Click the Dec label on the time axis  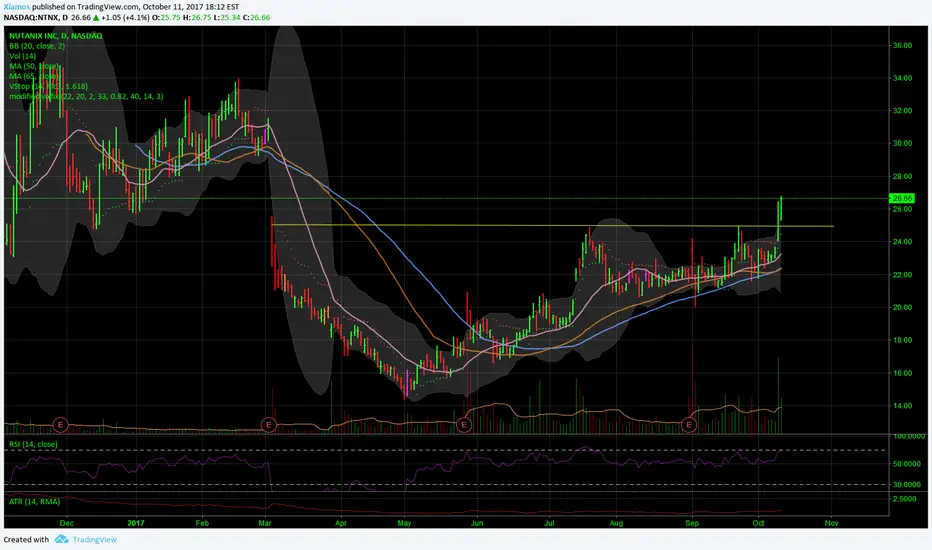(x=67, y=523)
